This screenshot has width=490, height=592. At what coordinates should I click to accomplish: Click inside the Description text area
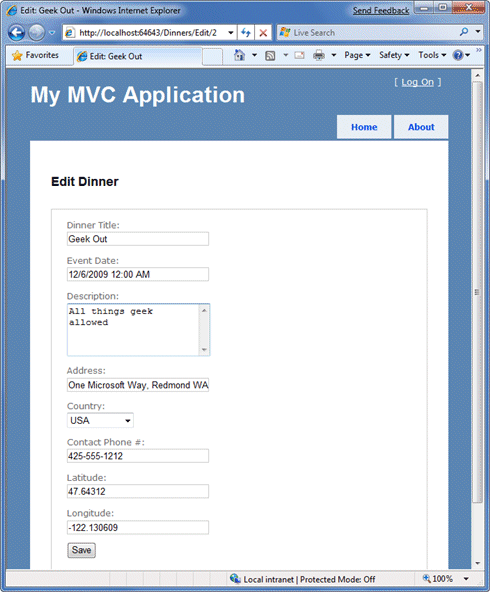[133, 330]
